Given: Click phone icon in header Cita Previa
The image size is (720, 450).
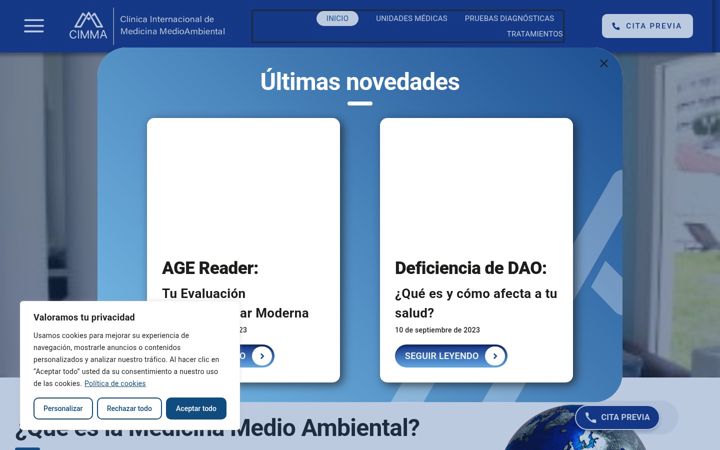Looking at the screenshot, I should point(616,26).
